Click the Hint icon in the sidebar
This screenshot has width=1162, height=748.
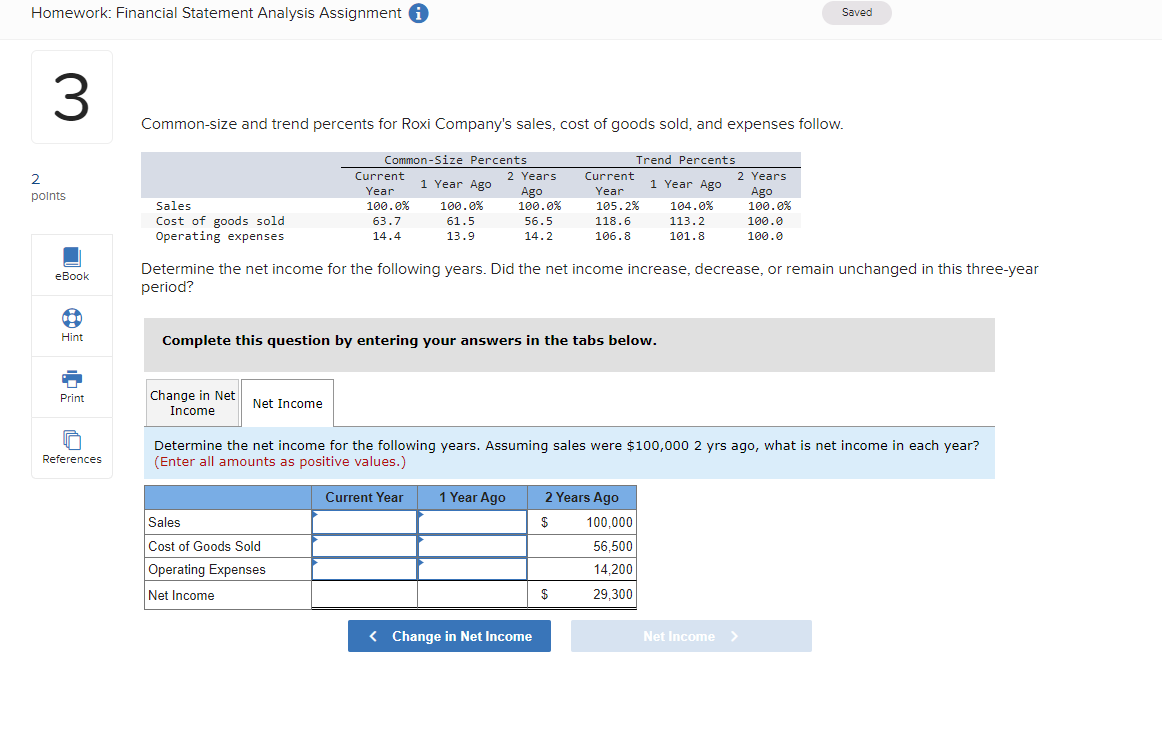(x=71, y=325)
